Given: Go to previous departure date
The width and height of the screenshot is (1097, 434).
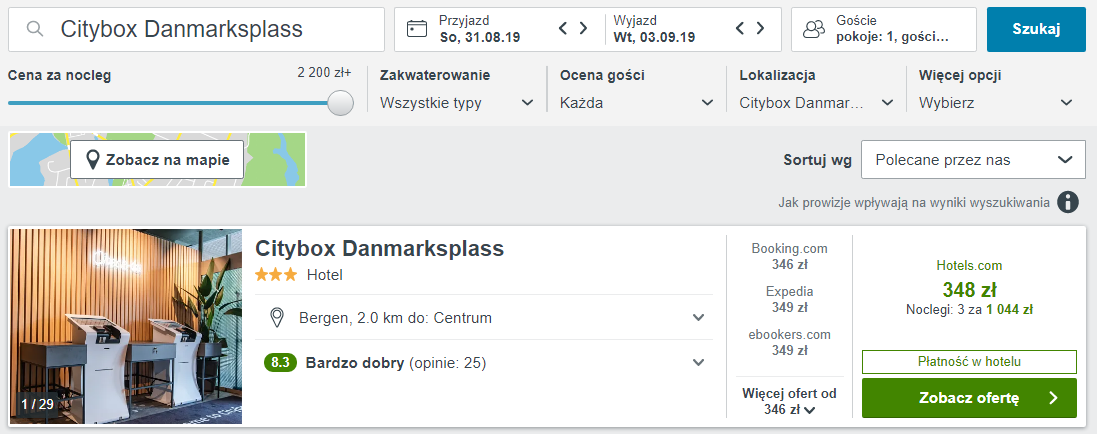Looking at the screenshot, I should (740, 29).
